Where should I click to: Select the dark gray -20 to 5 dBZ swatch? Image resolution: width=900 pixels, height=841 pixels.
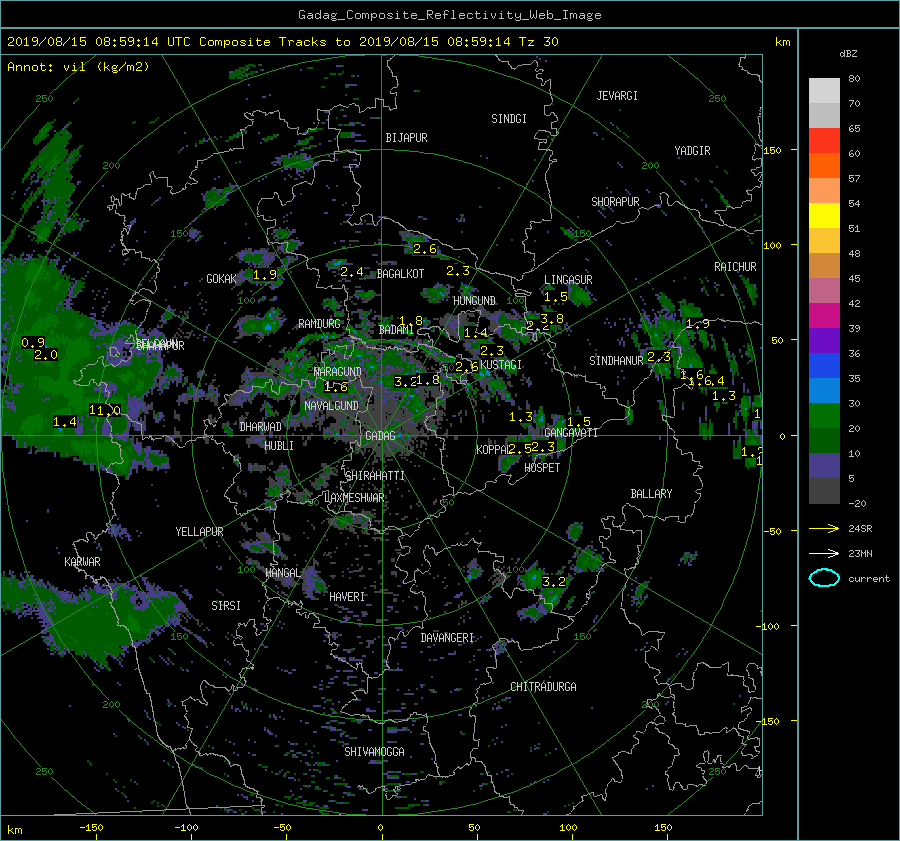point(824,491)
